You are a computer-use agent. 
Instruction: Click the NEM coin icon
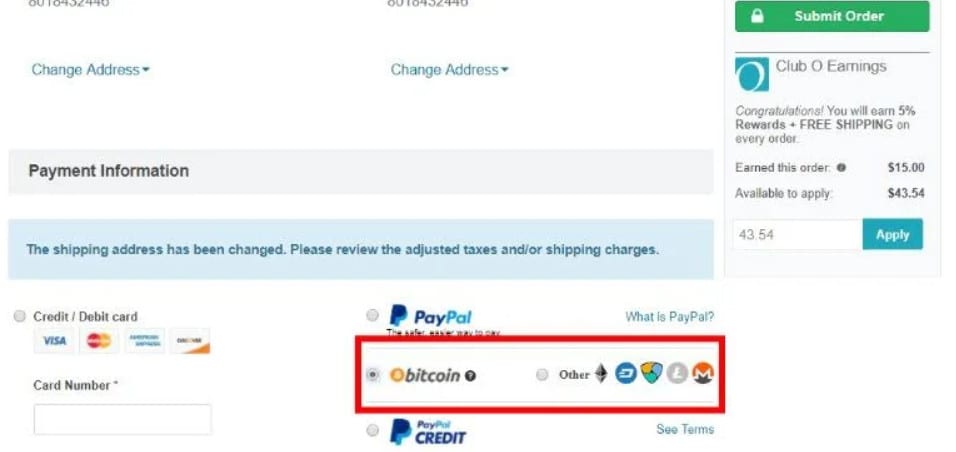[x=651, y=373]
